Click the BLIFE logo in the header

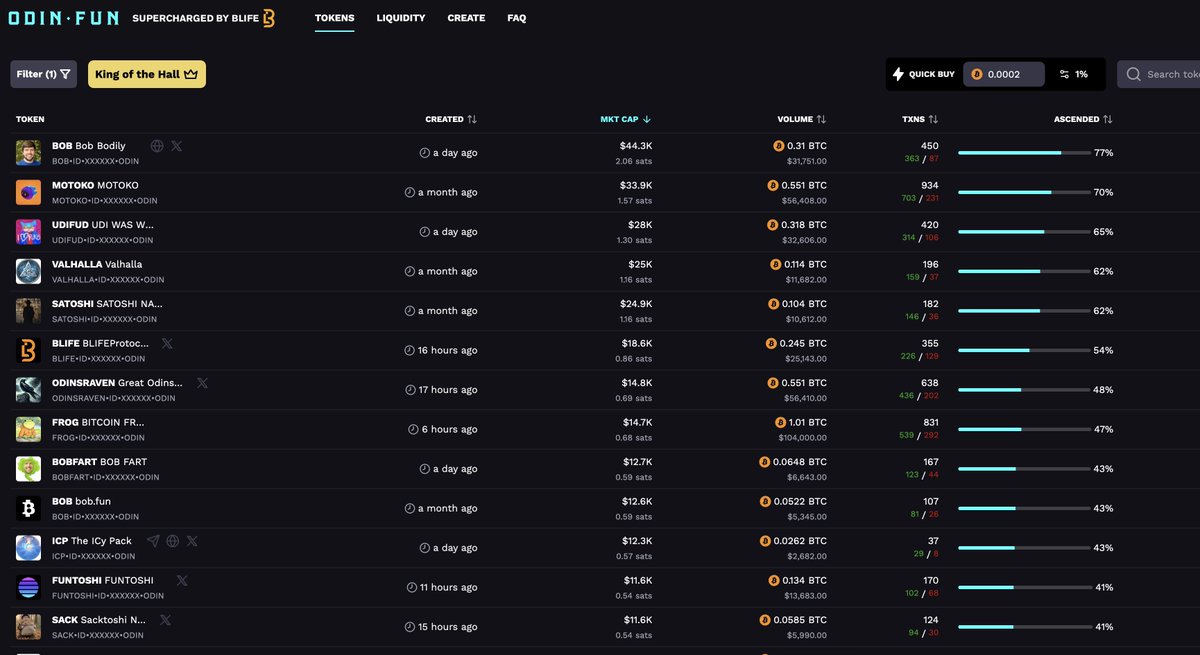(x=268, y=18)
